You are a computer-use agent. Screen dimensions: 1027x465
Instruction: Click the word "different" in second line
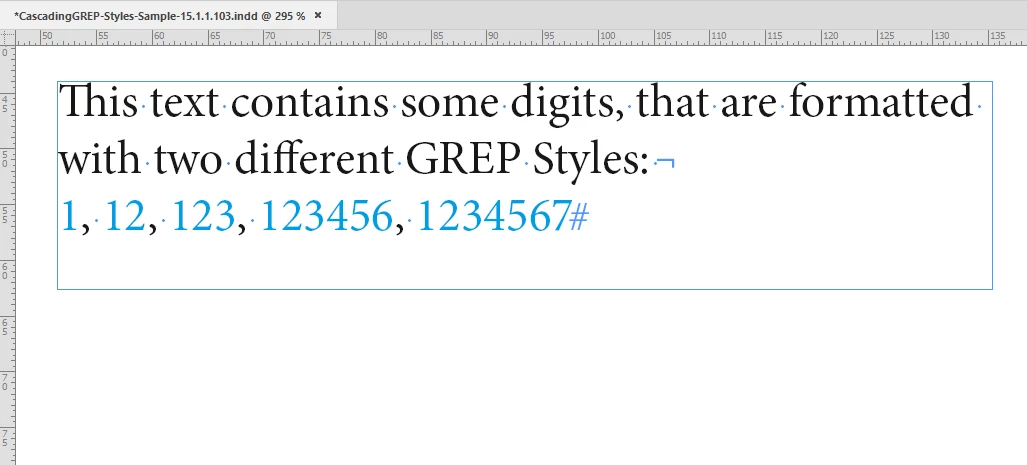coord(313,160)
